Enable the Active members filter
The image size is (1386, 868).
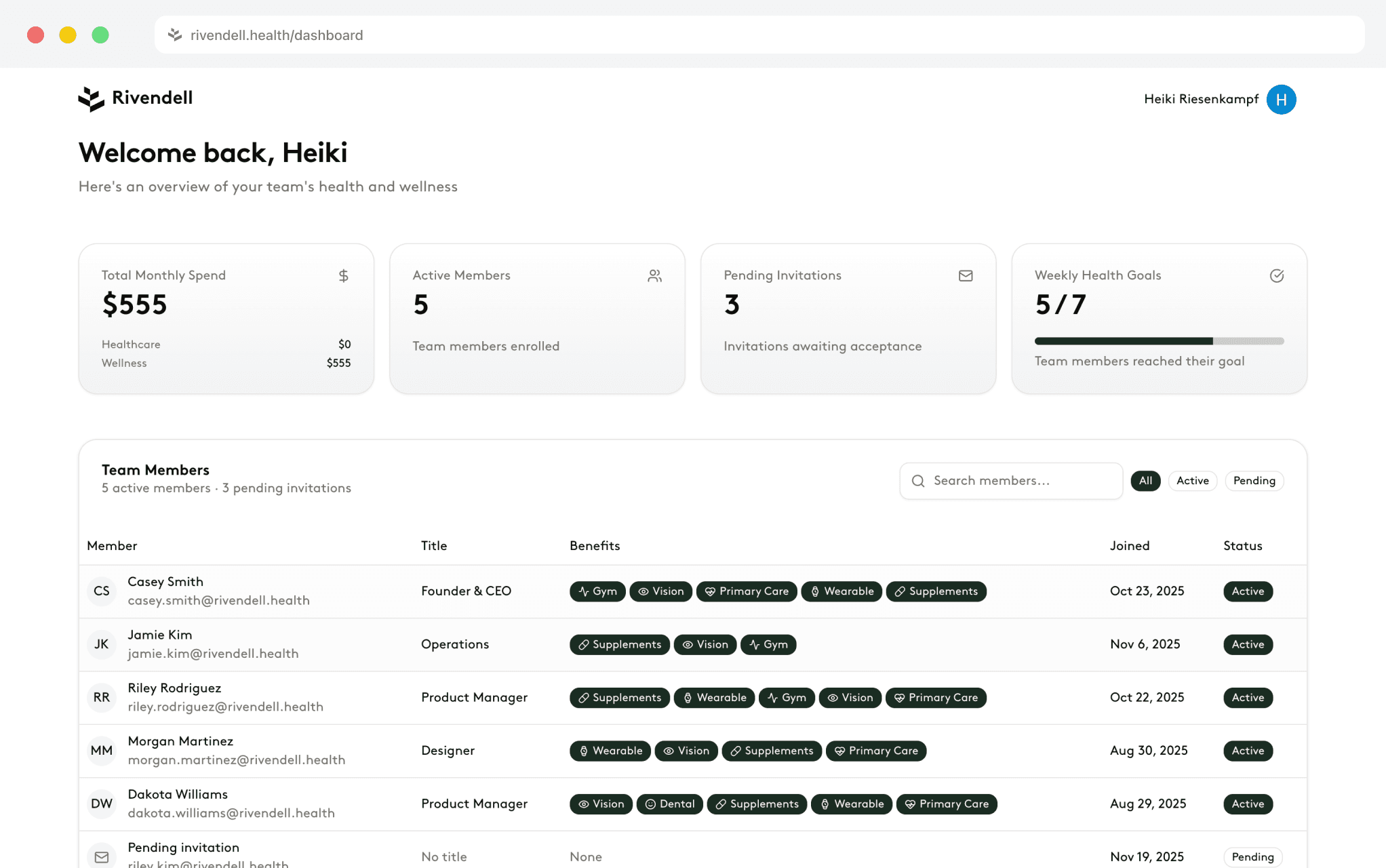(1193, 481)
